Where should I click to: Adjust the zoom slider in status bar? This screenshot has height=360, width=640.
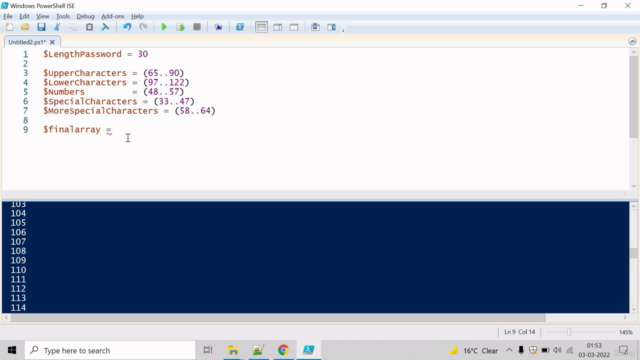569,332
